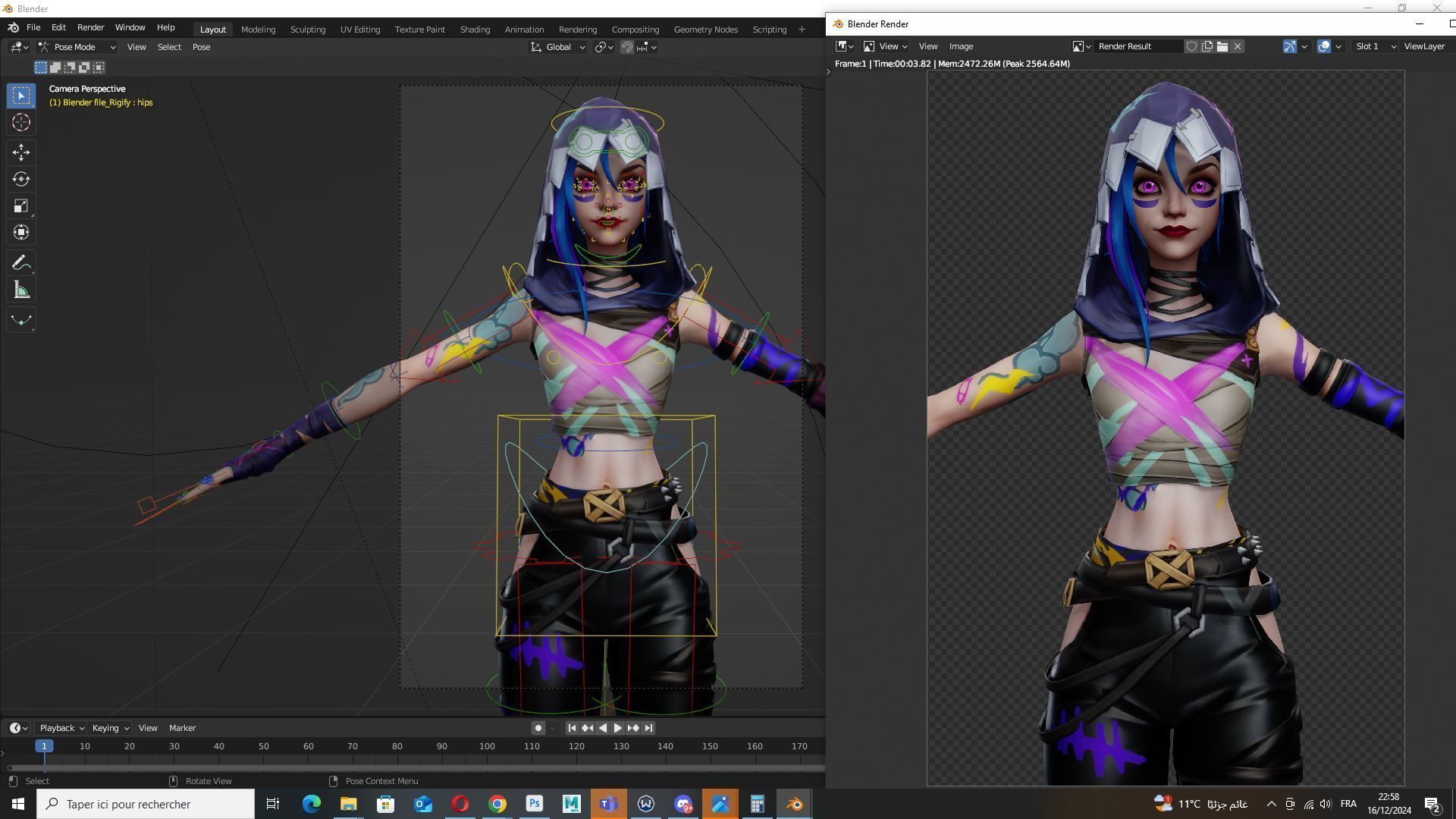Click the New Image copy icon
Viewport: 1456px width, 819px height.
pos(1207,46)
